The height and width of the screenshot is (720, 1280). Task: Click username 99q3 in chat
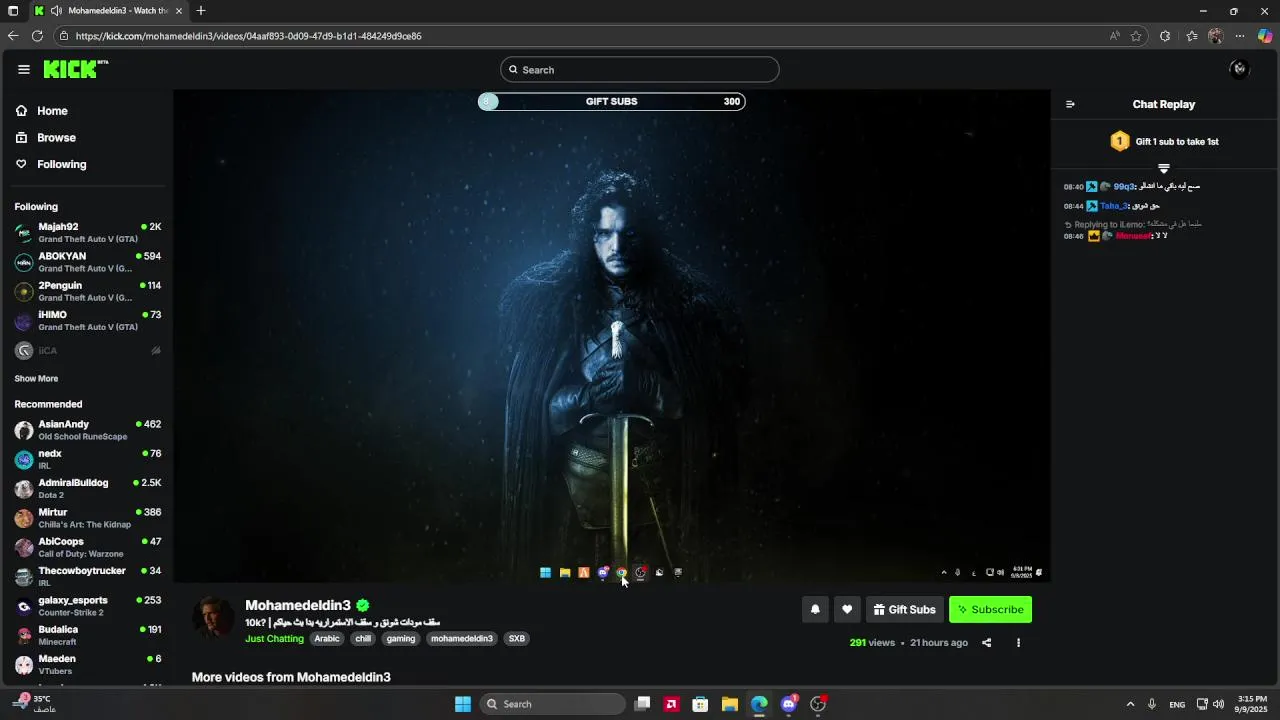(x=1124, y=187)
